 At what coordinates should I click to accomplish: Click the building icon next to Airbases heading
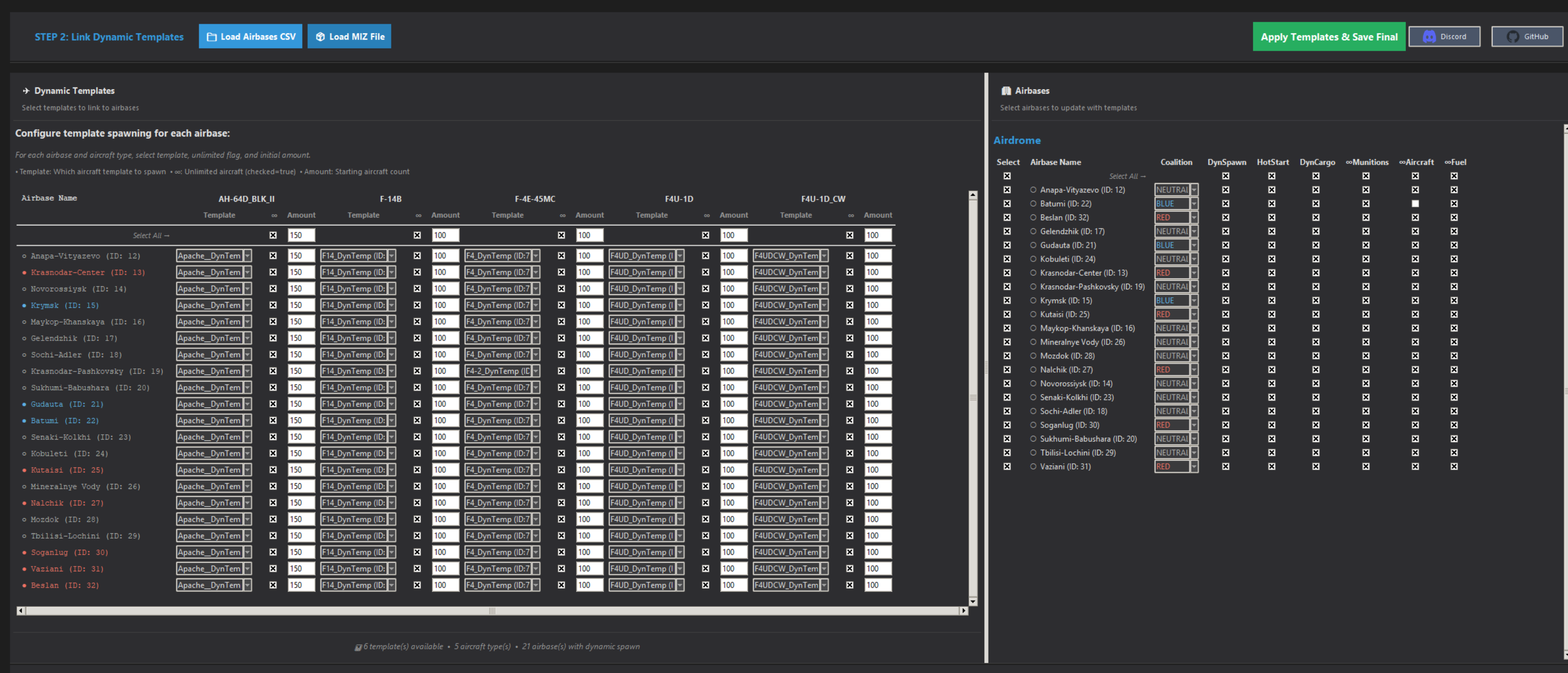(1005, 90)
